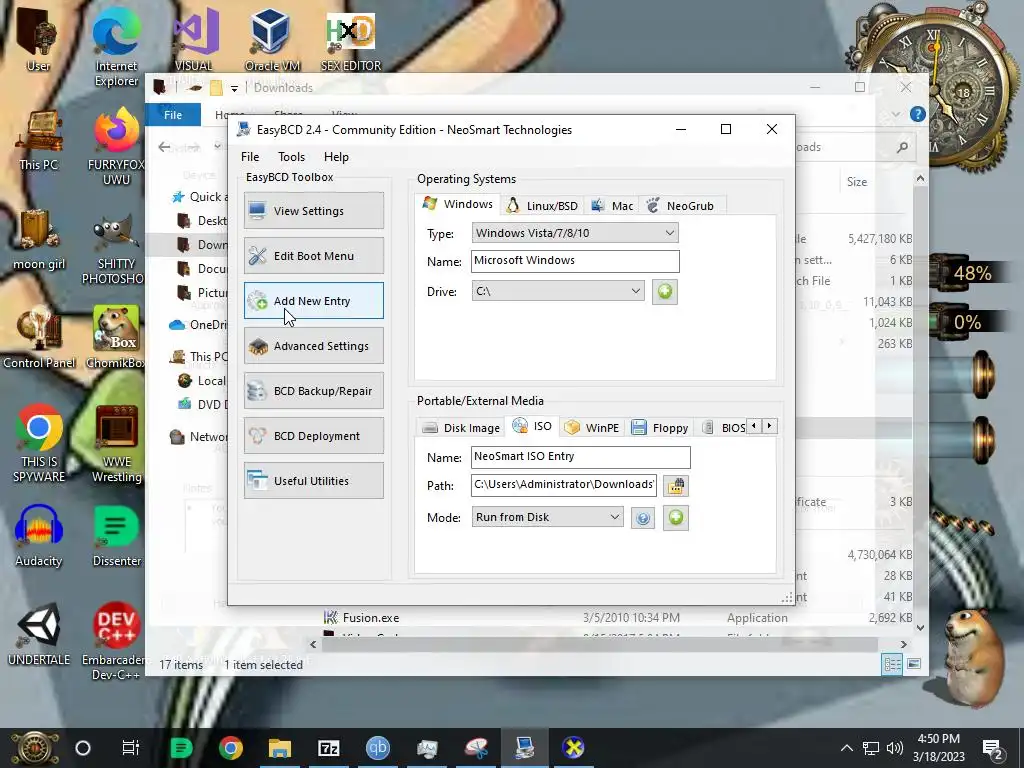Select the ISO media tab
Screen dimensions: 1024x768
pyautogui.click(x=532, y=426)
